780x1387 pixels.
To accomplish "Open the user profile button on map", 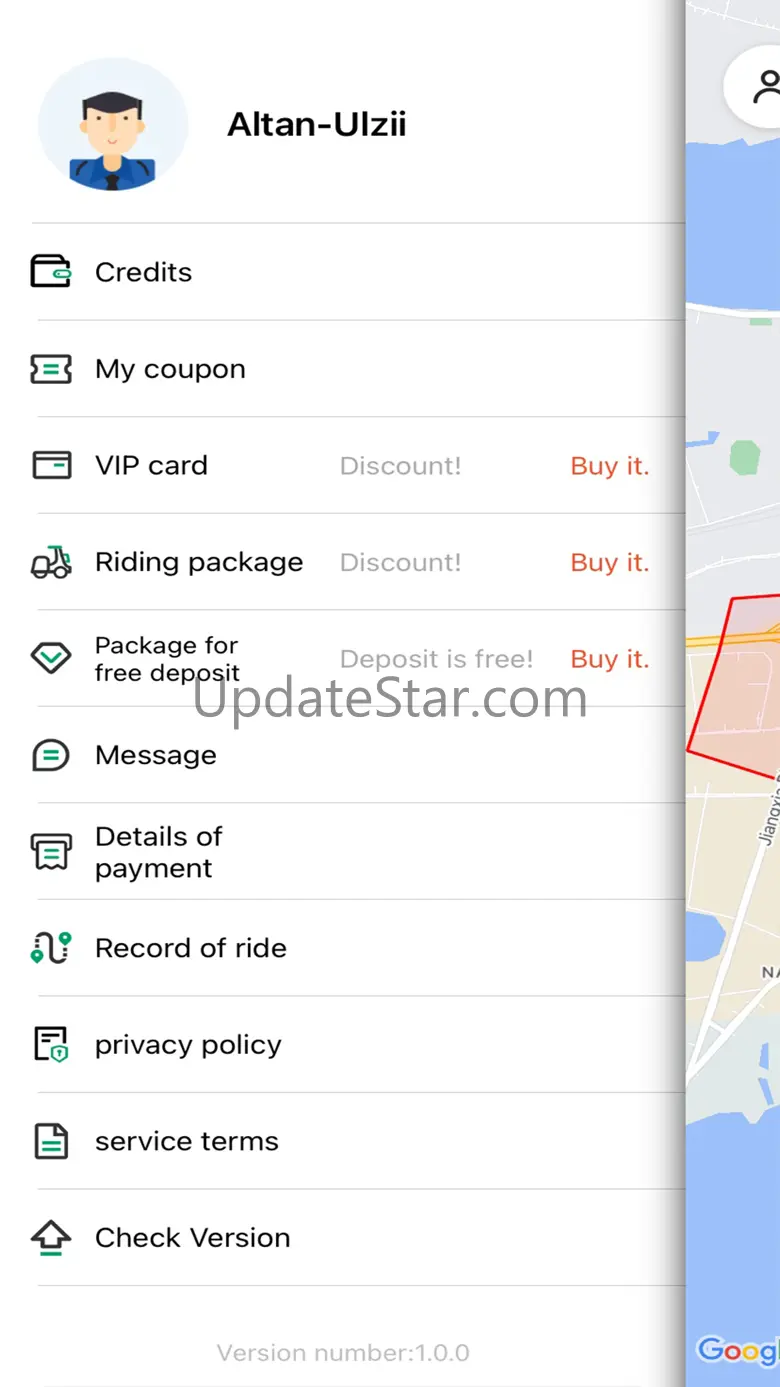I will tap(766, 87).
